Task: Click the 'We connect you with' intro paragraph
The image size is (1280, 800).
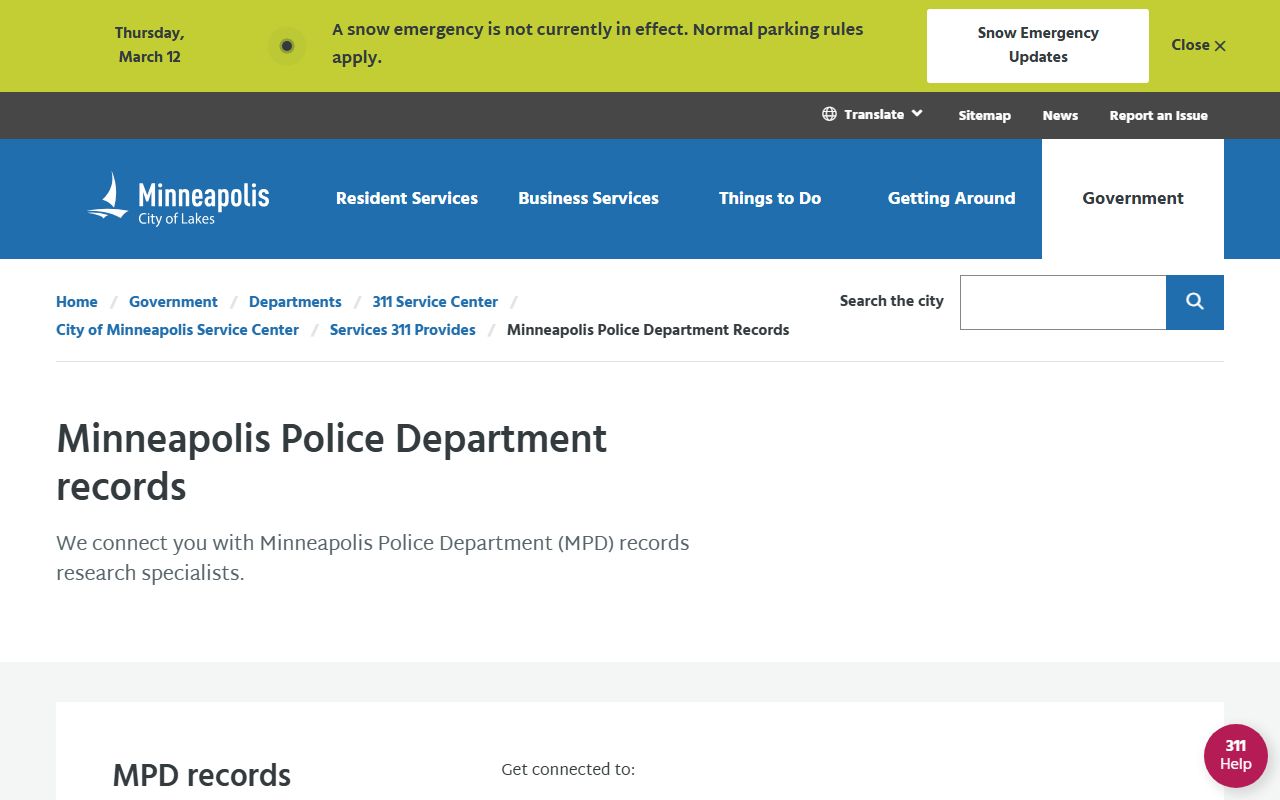Action: tap(373, 558)
